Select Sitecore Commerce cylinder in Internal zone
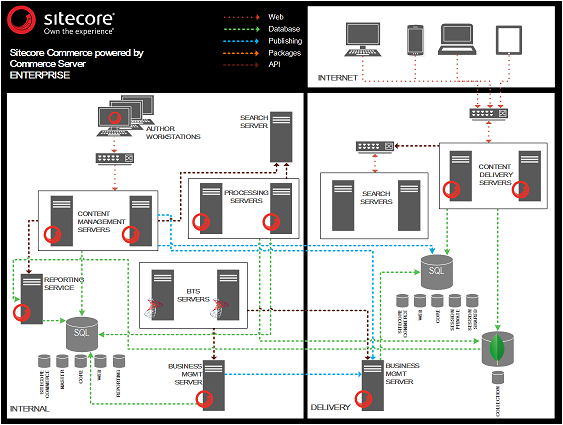 (x=44, y=361)
